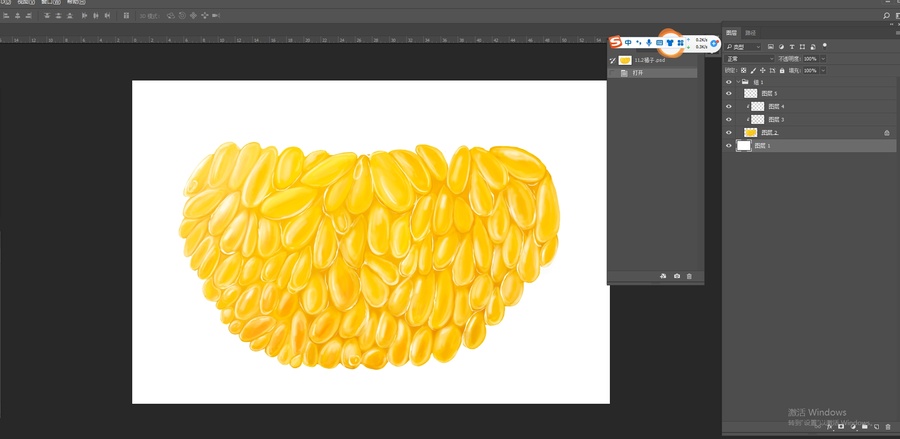Create a new history snapshot (camera)
This screenshot has height=439, width=900.
click(677, 276)
